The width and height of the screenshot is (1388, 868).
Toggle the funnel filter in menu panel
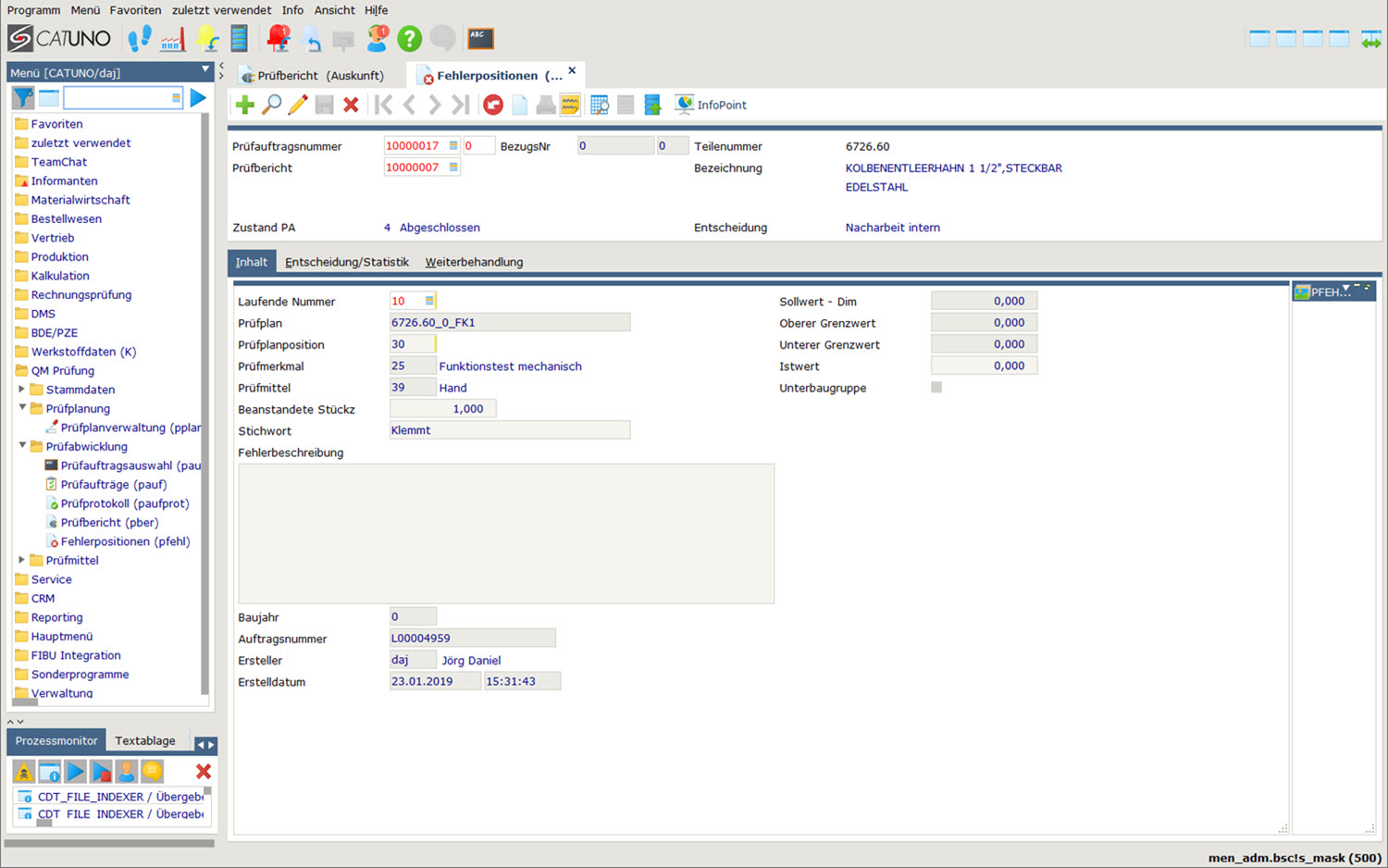pyautogui.click(x=23, y=98)
